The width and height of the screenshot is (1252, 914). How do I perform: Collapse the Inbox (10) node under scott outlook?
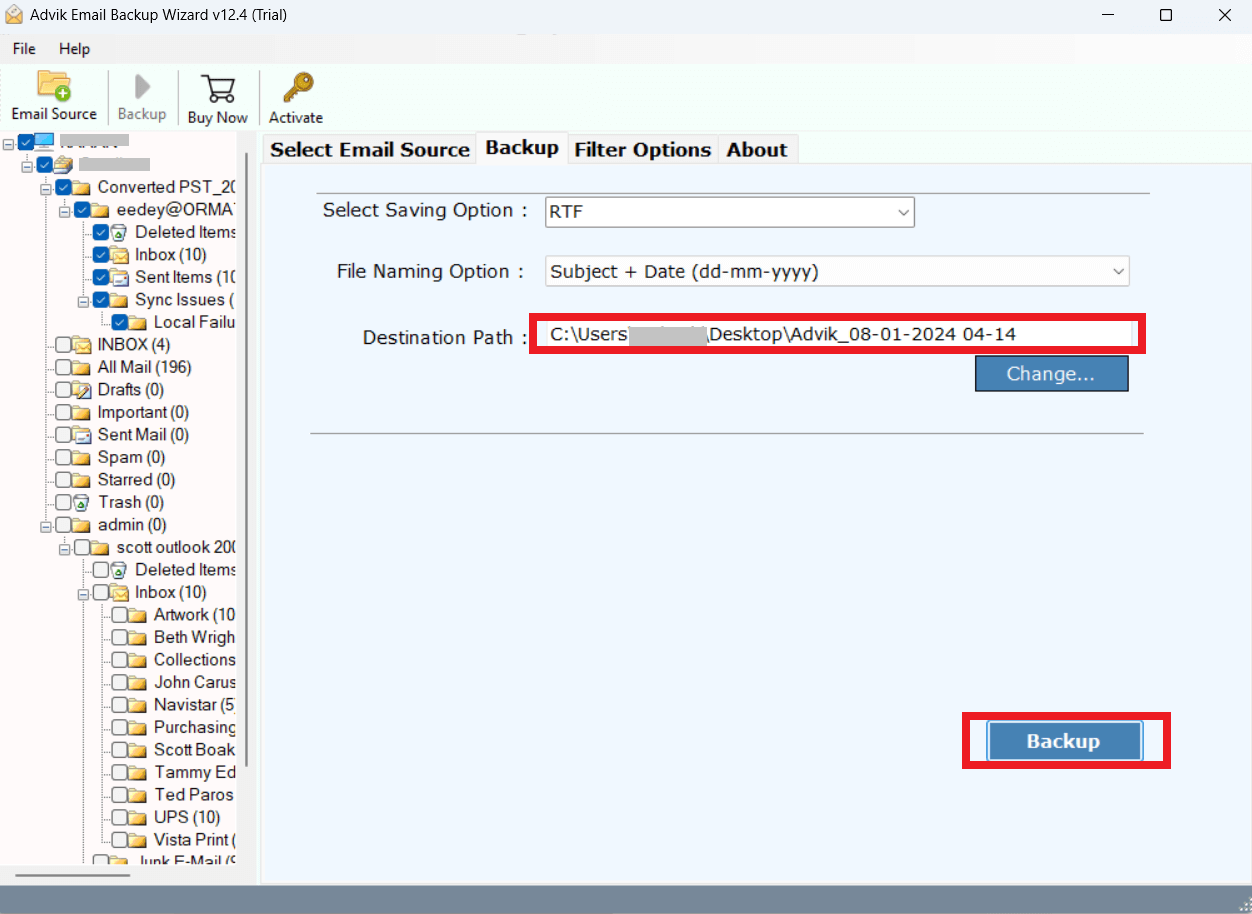[84, 593]
